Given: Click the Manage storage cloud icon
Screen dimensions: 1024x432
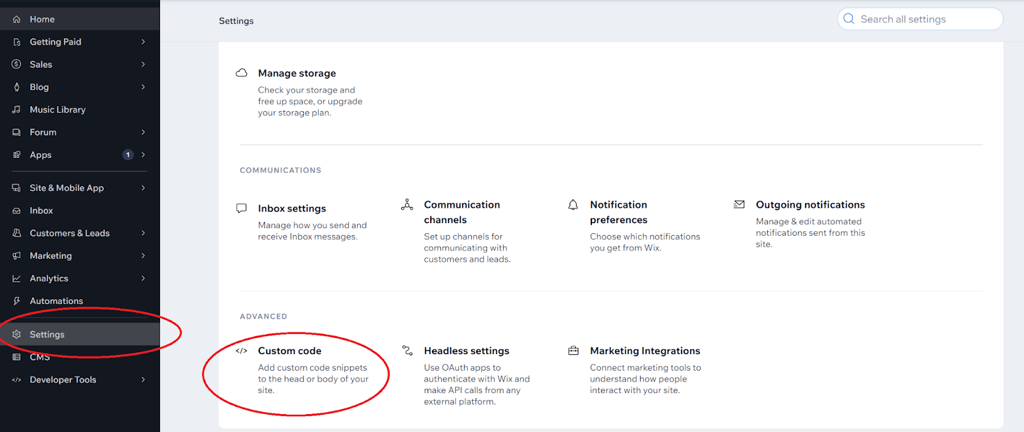Looking at the screenshot, I should (241, 73).
